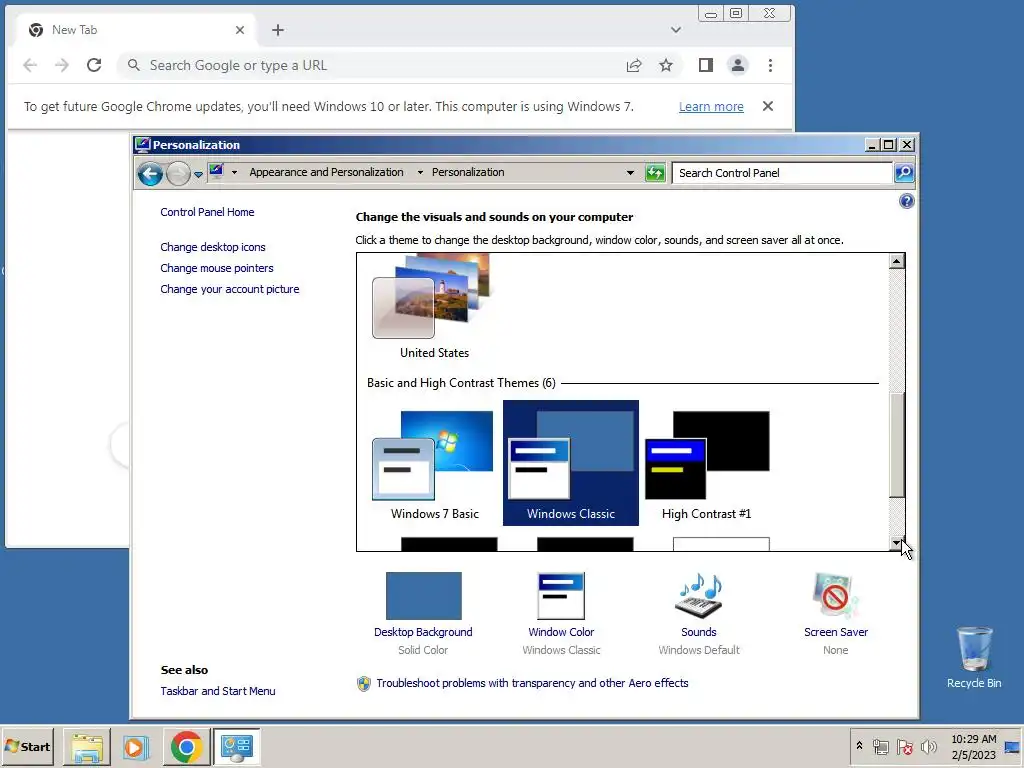Image resolution: width=1024 pixels, height=768 pixels.
Task: Click the Desktop Background link text
Action: click(423, 632)
